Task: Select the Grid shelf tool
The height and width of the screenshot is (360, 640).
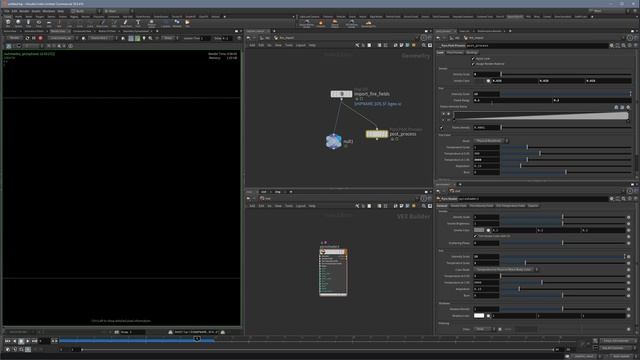Action: pyautogui.click(x=49, y=23)
